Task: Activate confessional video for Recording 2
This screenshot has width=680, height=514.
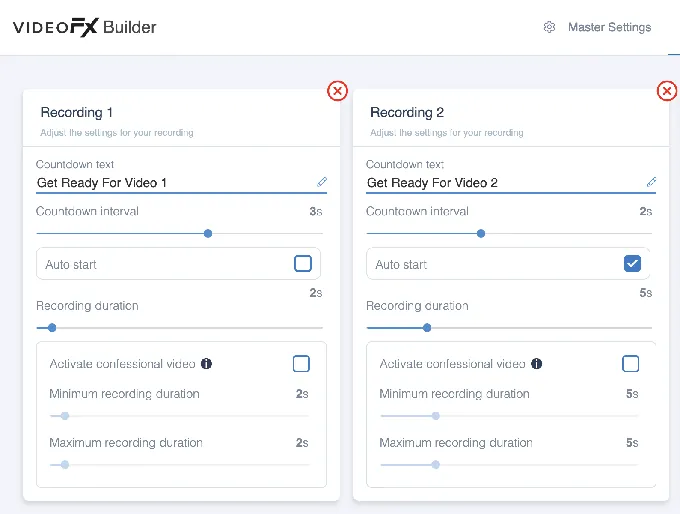Action: [631, 363]
